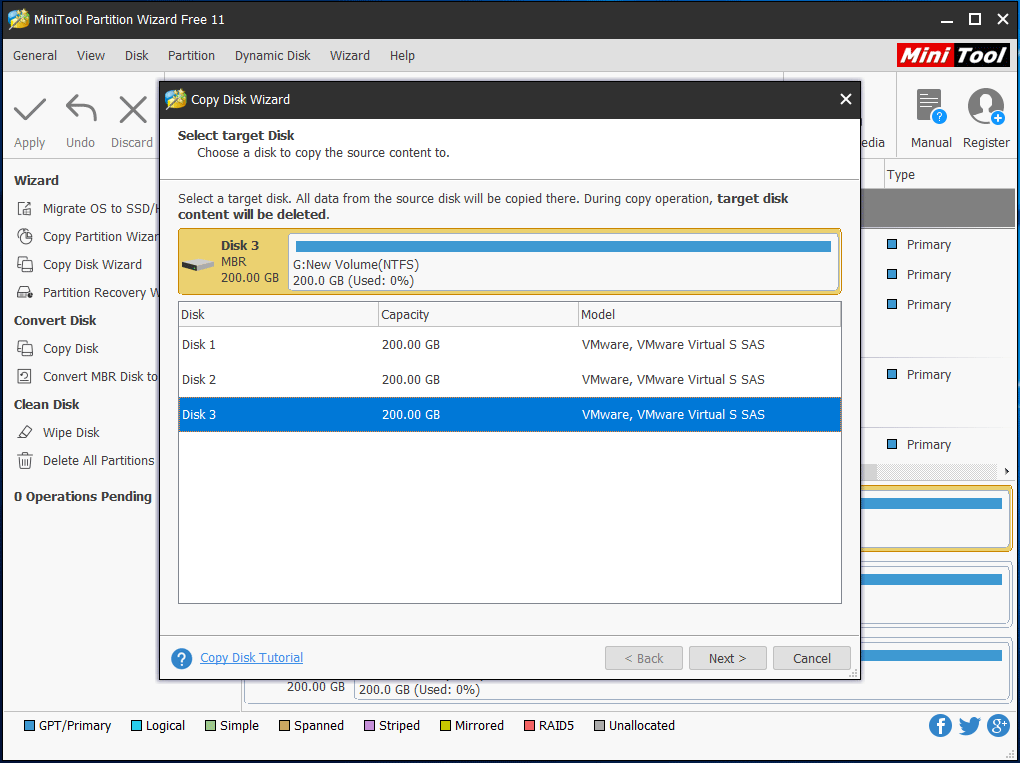Screen dimensions: 1020x763
Task: Click the Undo arrow icon
Action: pyautogui.click(x=81, y=109)
